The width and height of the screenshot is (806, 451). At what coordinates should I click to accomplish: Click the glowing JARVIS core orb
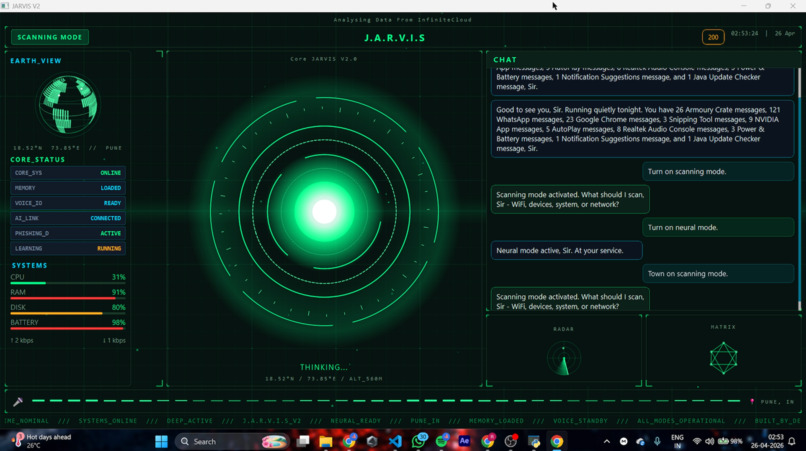point(324,211)
